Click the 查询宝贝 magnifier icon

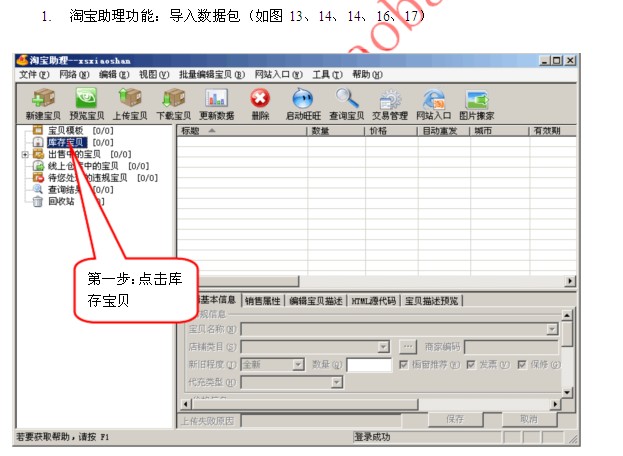pos(347,99)
